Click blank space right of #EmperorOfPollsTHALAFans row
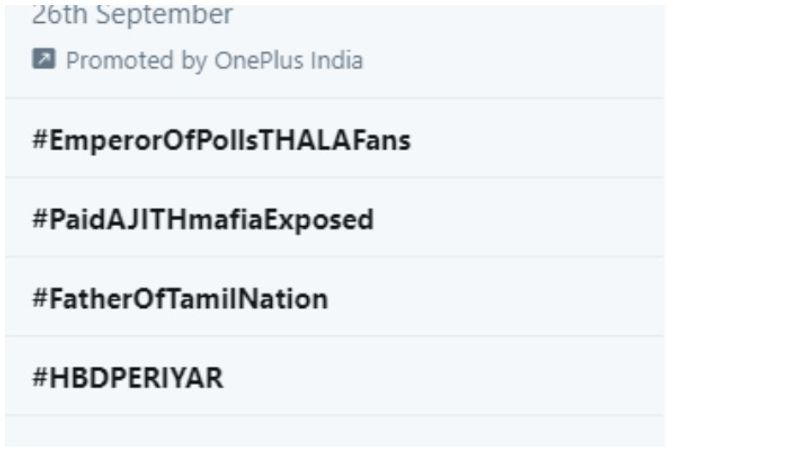Image resolution: width=800 pixels, height=451 pixels. 540,140
